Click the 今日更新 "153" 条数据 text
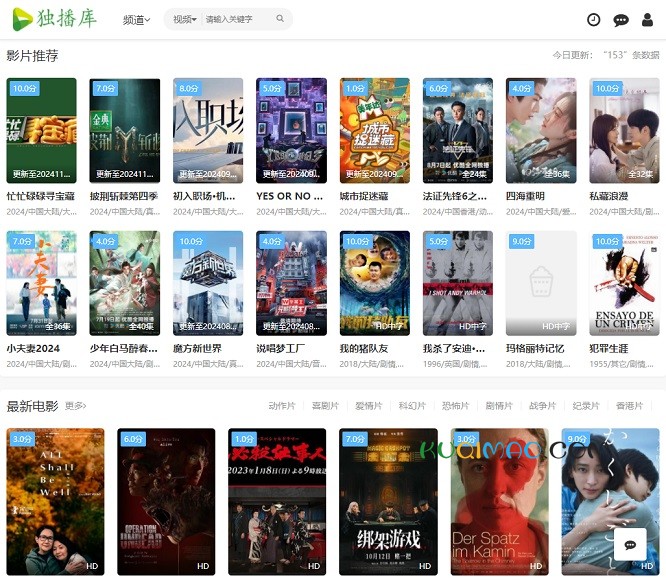The height and width of the screenshot is (580, 666). click(x=606, y=55)
